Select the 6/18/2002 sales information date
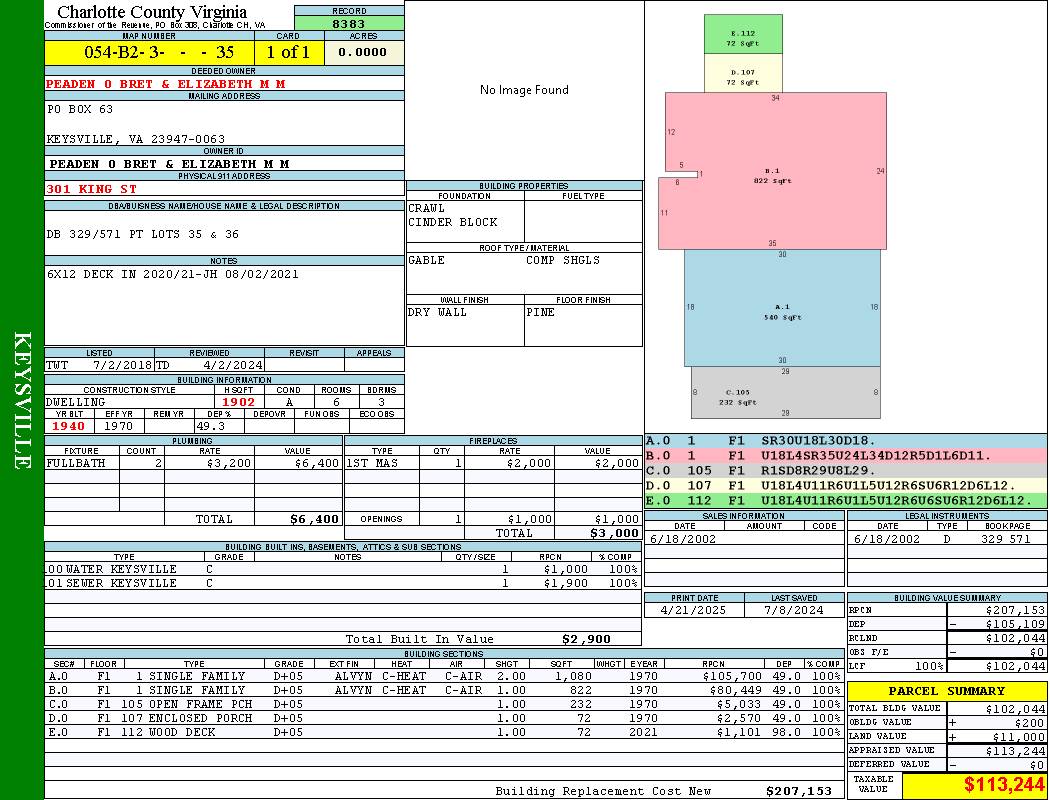Viewport: 1050px width, 800px height. (x=682, y=539)
